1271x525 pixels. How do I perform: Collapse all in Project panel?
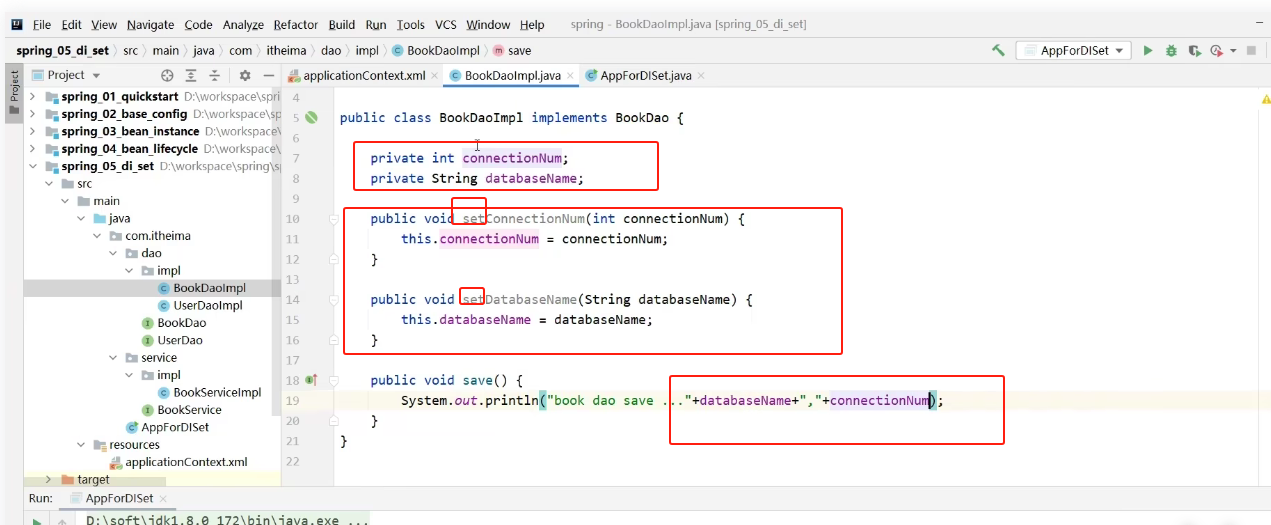[214, 75]
